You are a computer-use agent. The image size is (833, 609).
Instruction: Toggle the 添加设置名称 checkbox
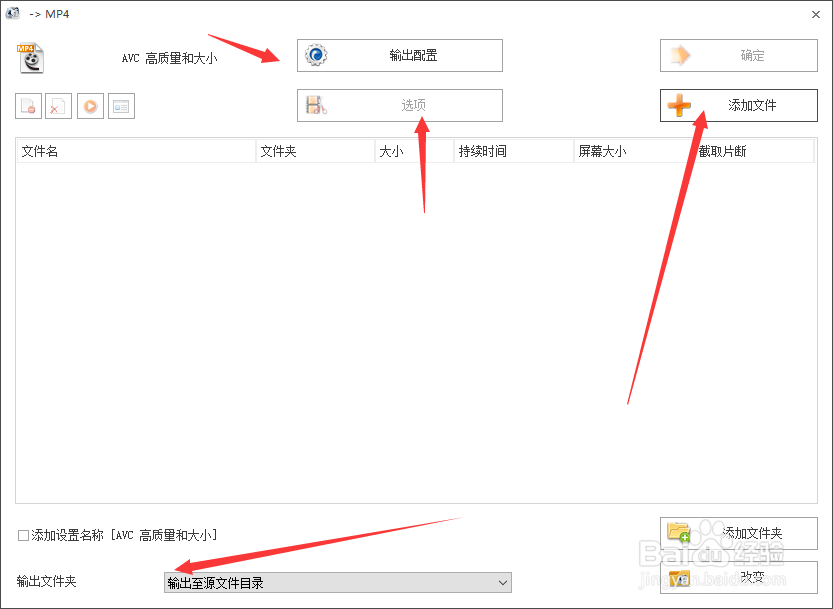[x=23, y=535]
